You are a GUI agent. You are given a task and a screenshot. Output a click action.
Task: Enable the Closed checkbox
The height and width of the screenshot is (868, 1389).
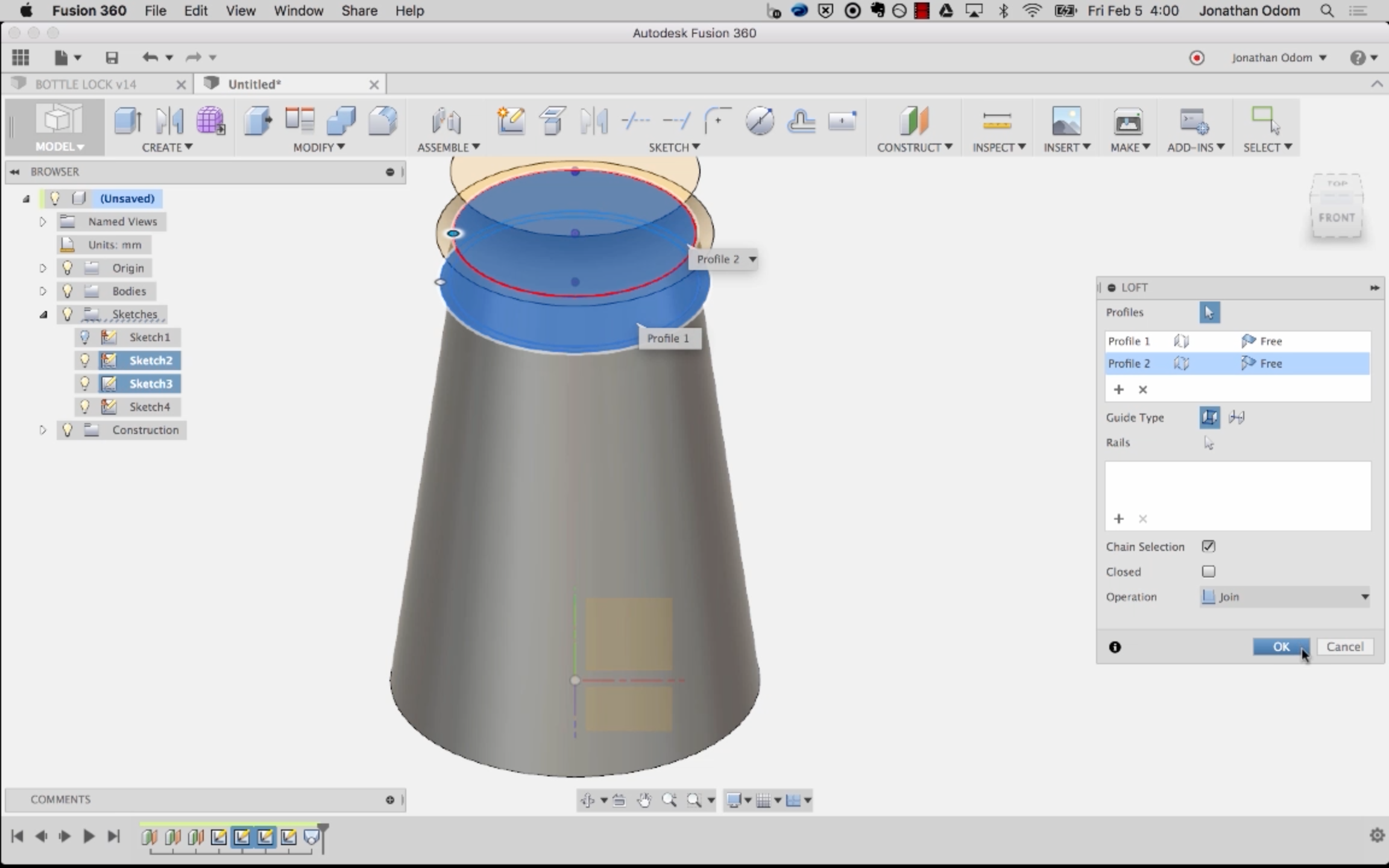coord(1208,571)
